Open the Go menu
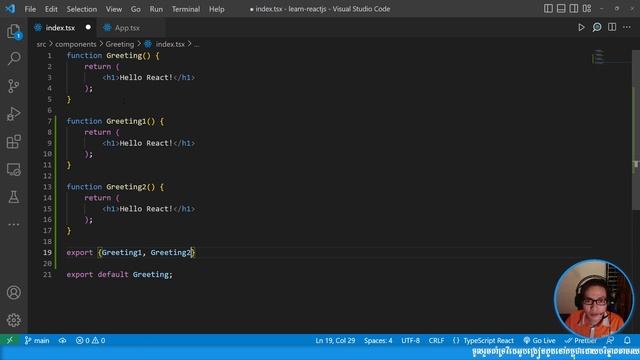Viewport: 640px width, 360px height. click(x=136, y=9)
